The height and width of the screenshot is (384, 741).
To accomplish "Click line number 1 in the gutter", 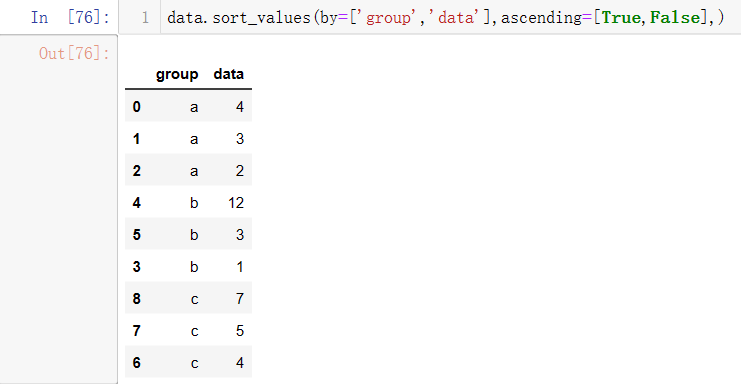I will pyautogui.click(x=145, y=18).
